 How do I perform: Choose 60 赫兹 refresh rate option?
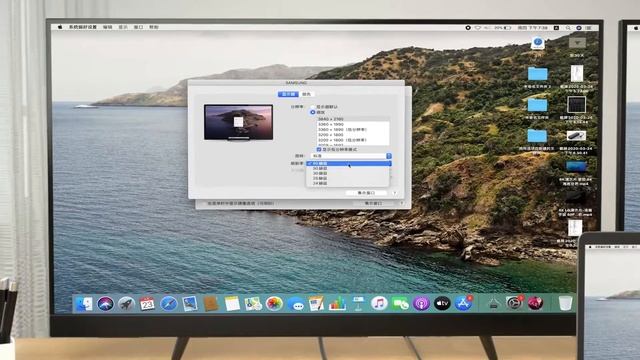coord(349,163)
